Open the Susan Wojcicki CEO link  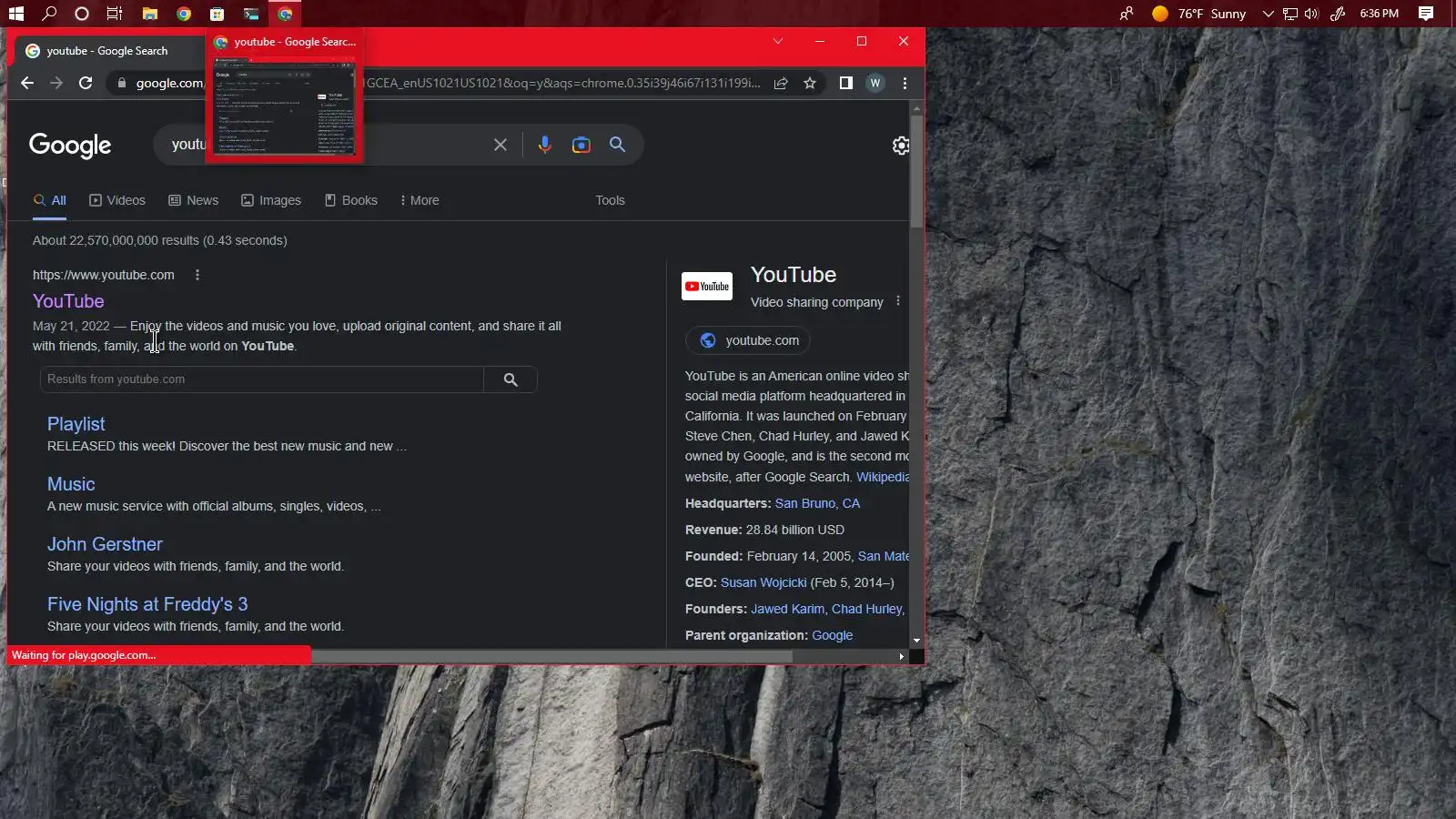(763, 582)
